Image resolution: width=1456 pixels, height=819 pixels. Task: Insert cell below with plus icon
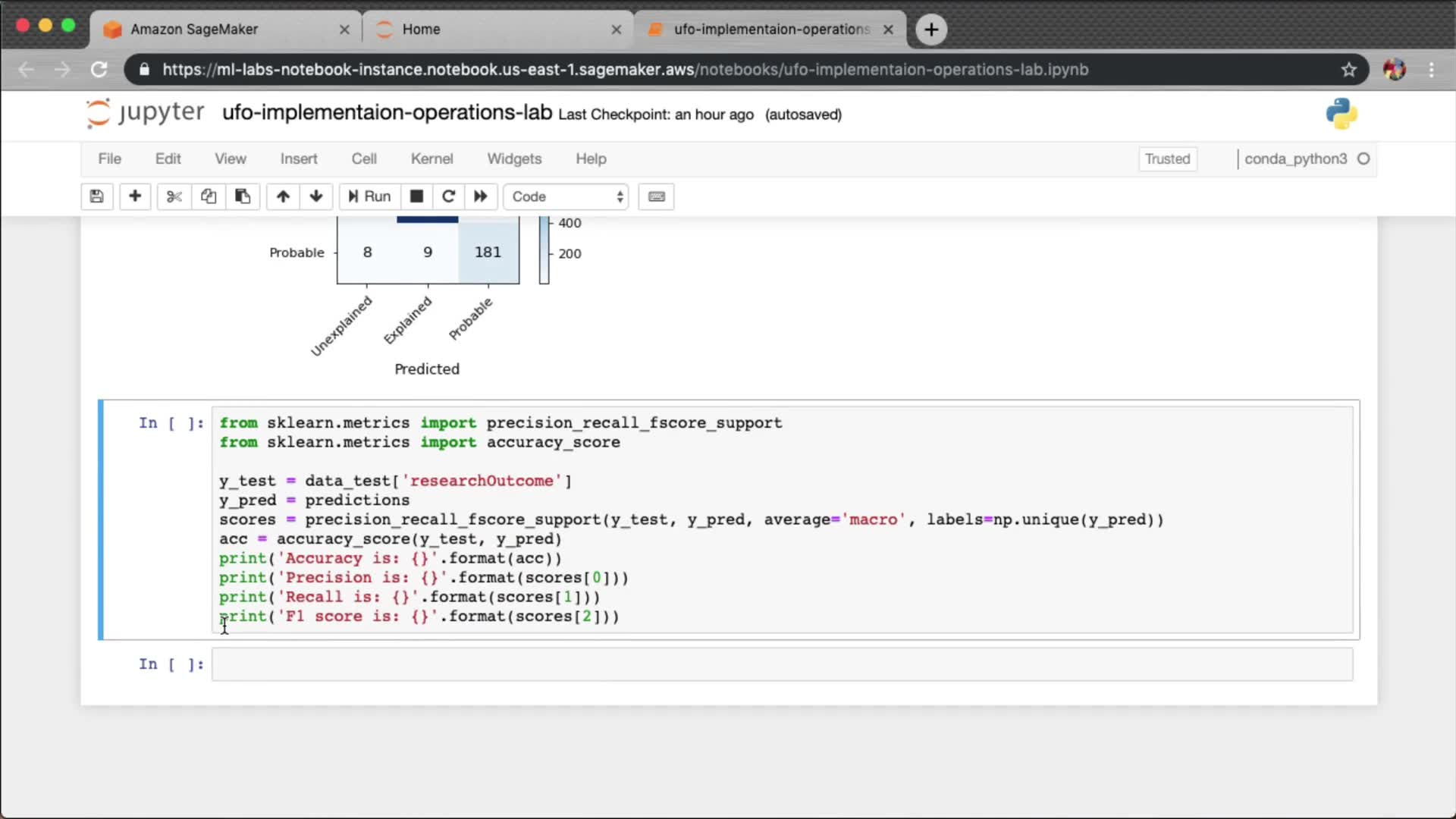[135, 196]
